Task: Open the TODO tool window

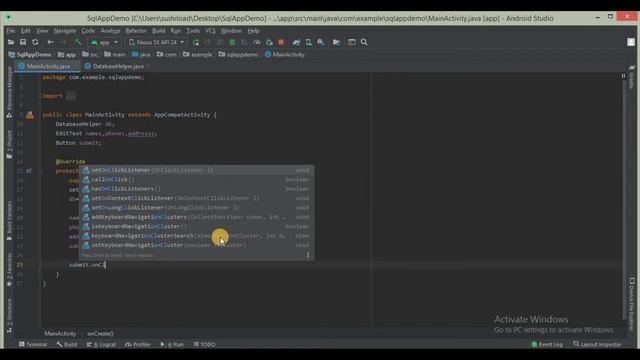Action: (204, 344)
